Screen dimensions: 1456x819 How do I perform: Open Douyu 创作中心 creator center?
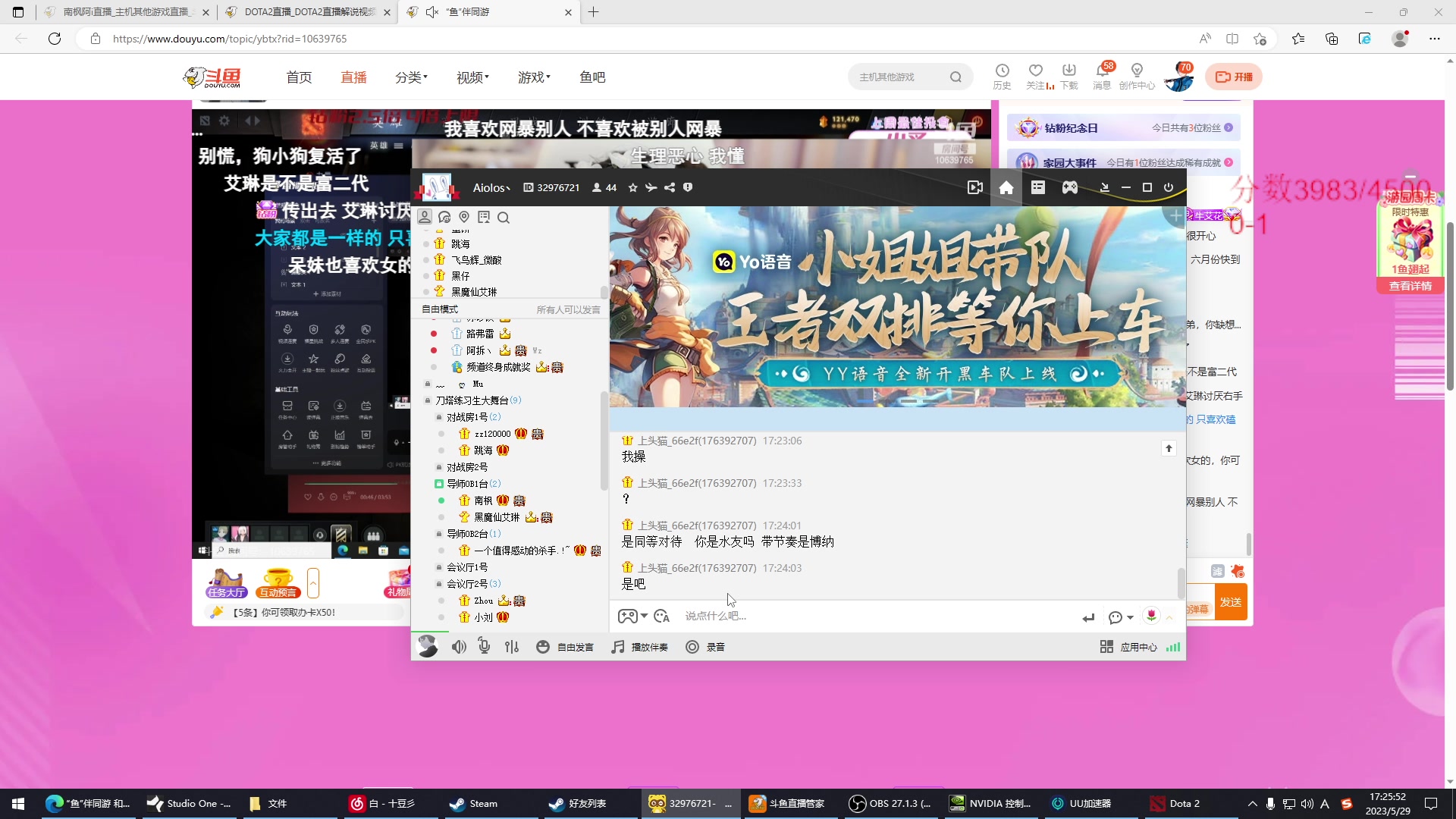click(1137, 76)
